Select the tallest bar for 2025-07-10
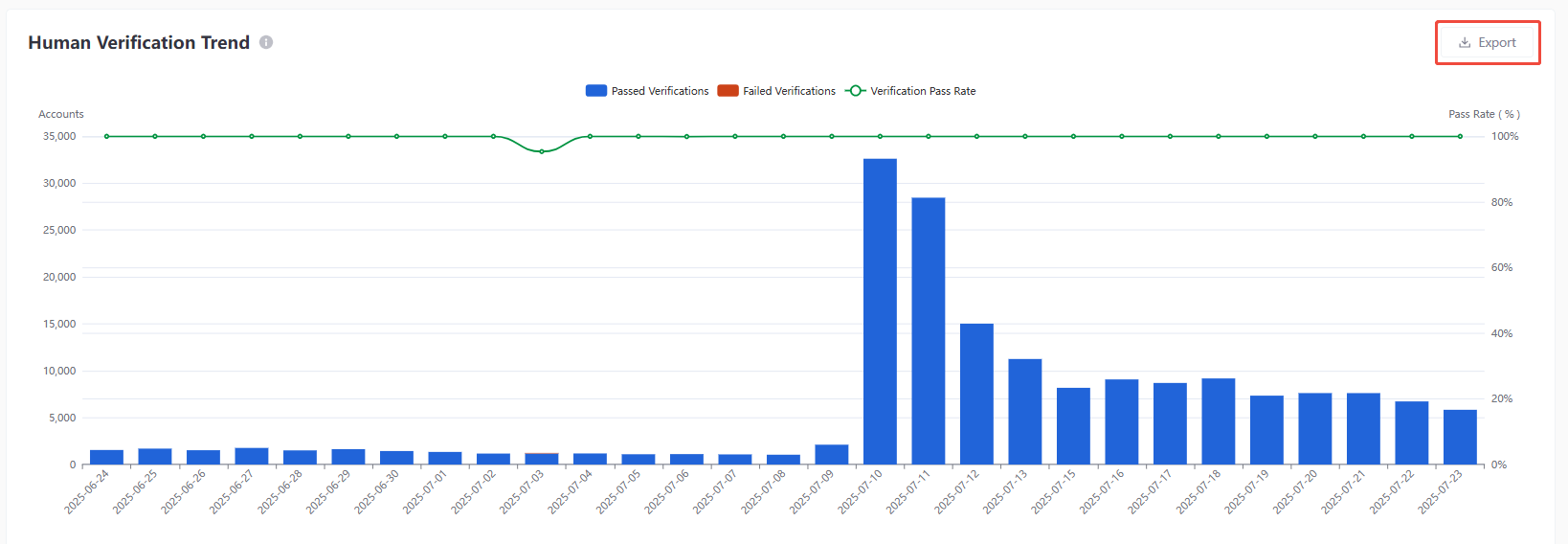The height and width of the screenshot is (544, 1568). 880,311
